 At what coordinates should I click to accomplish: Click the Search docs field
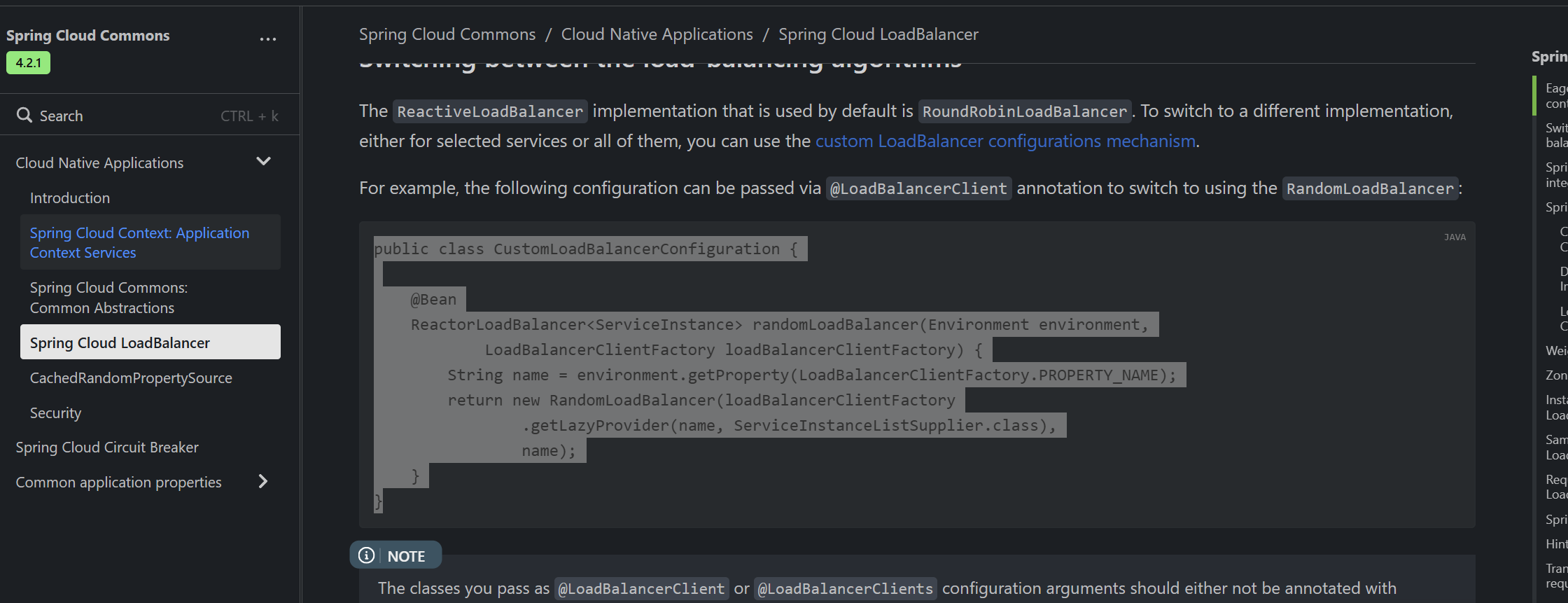(x=150, y=116)
